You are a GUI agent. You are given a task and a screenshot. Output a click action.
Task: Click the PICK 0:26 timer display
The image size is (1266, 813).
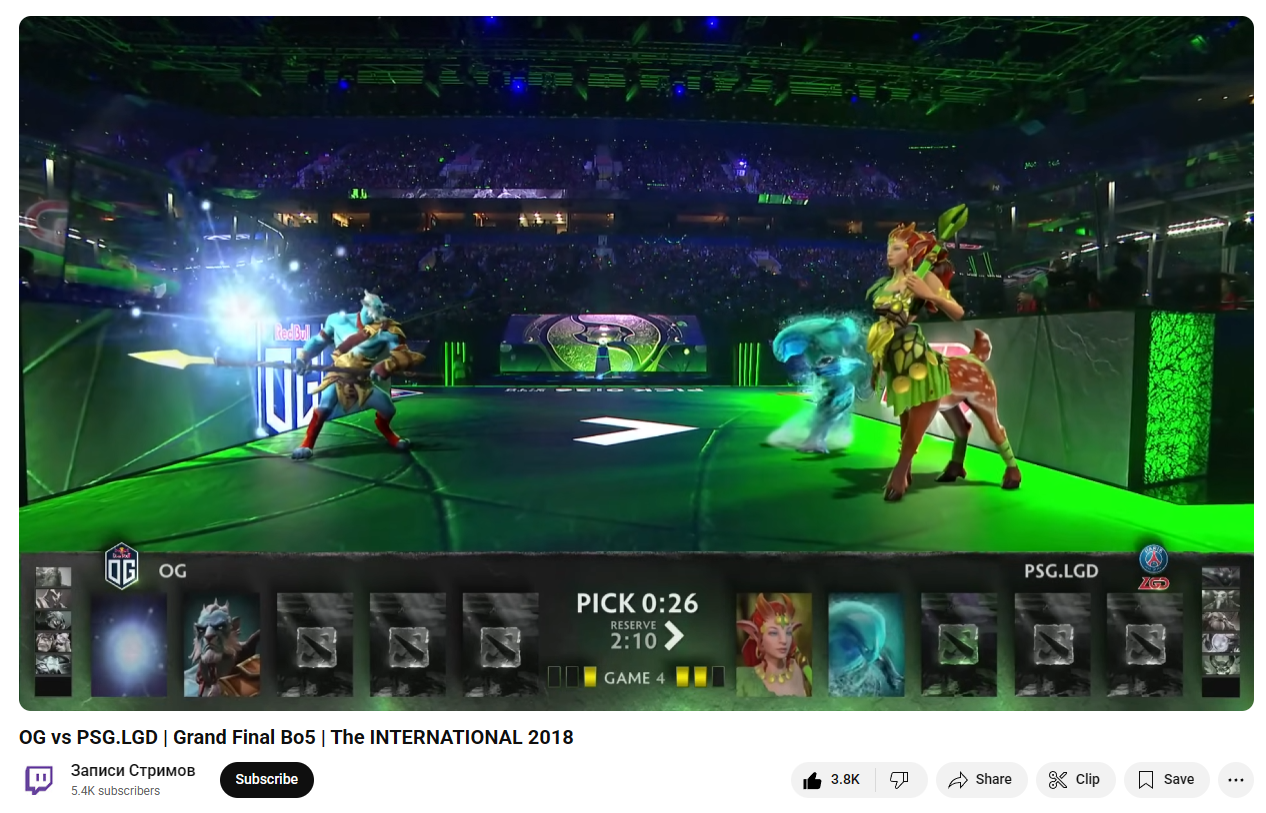tap(637, 603)
